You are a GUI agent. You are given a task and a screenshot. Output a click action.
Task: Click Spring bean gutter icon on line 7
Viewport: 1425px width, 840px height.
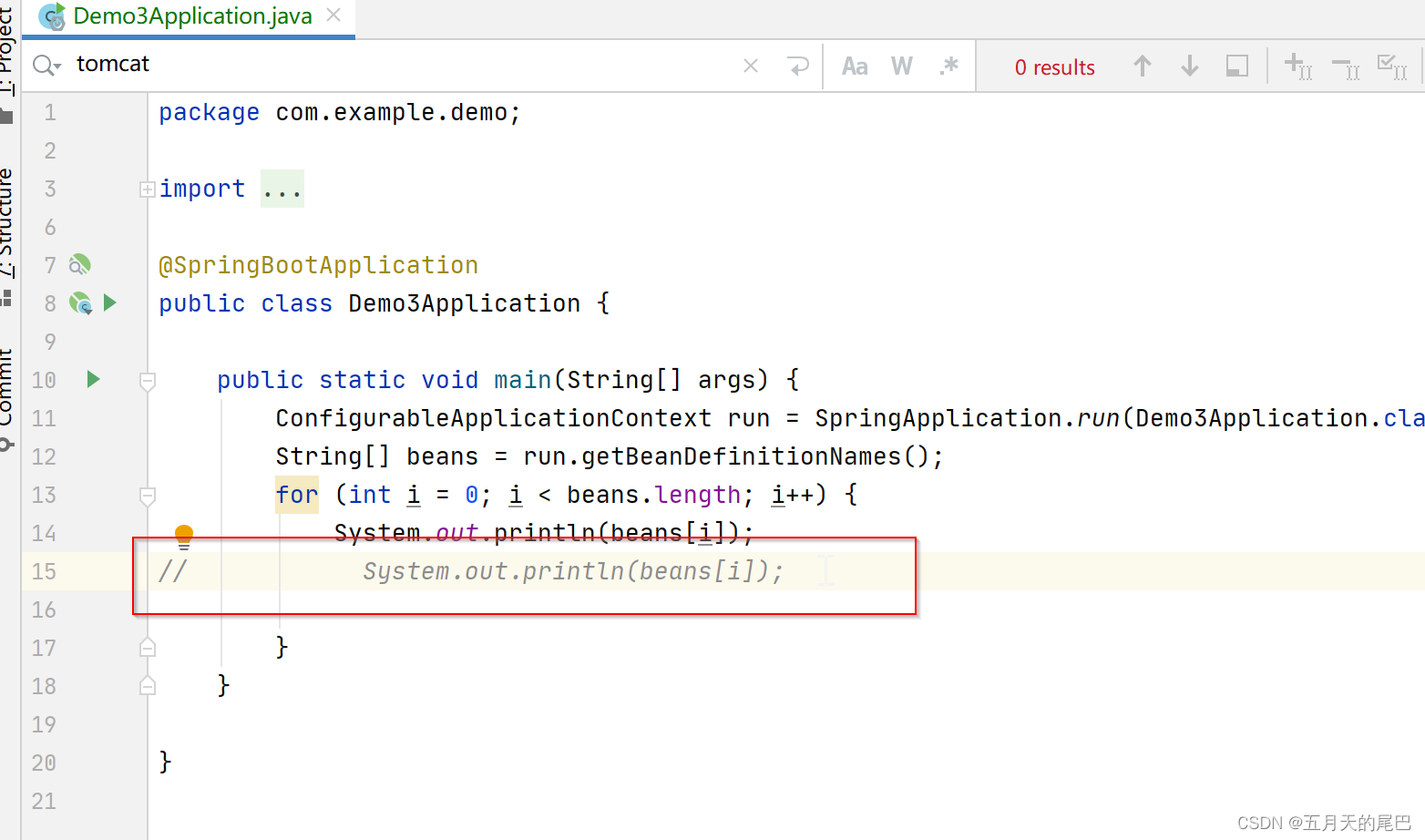pyautogui.click(x=80, y=265)
